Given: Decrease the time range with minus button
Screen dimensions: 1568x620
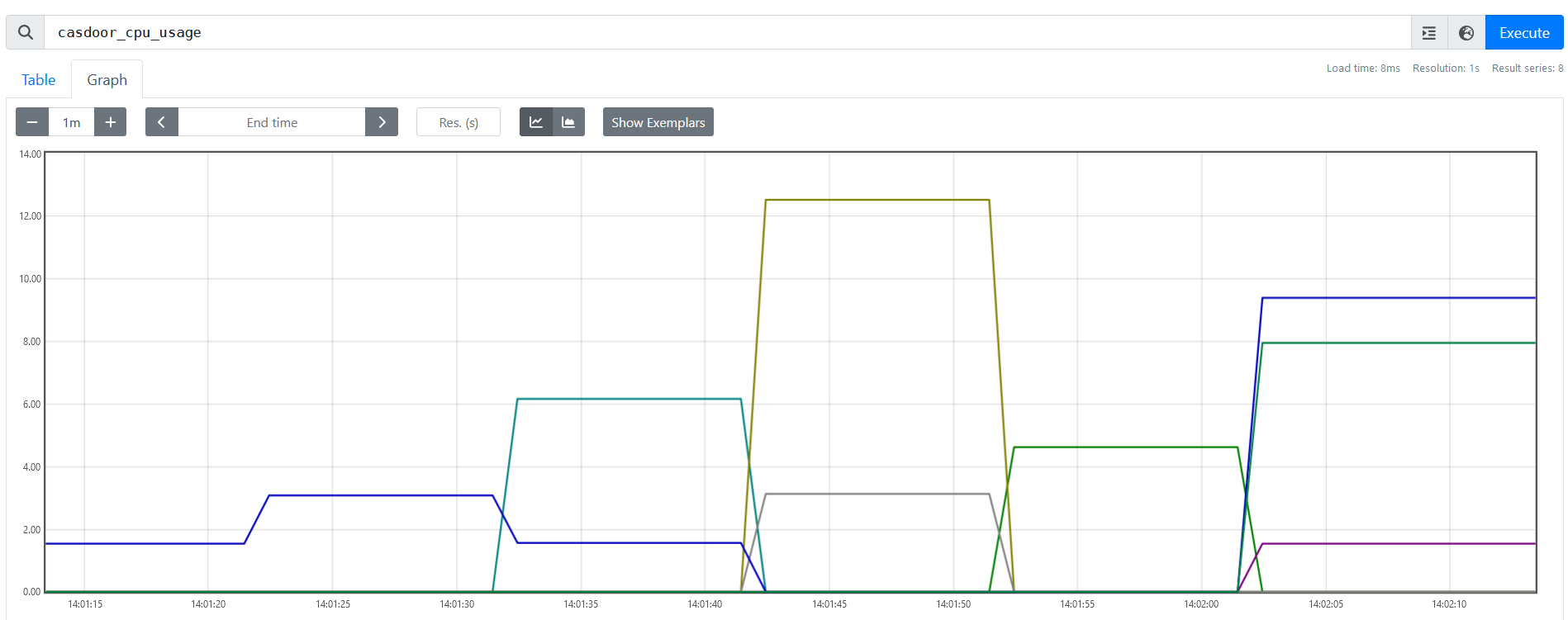Looking at the screenshot, I should pyautogui.click(x=32, y=122).
